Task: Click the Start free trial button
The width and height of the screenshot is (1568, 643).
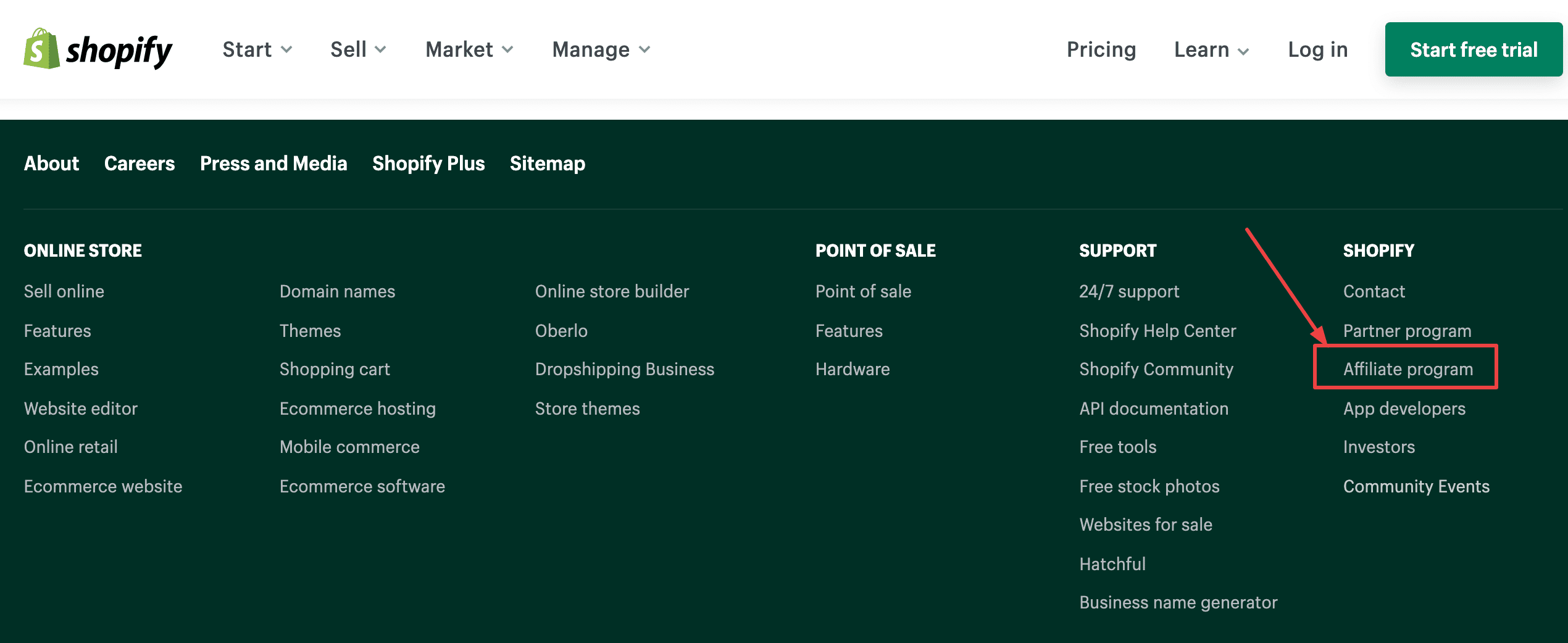Action: [1474, 49]
